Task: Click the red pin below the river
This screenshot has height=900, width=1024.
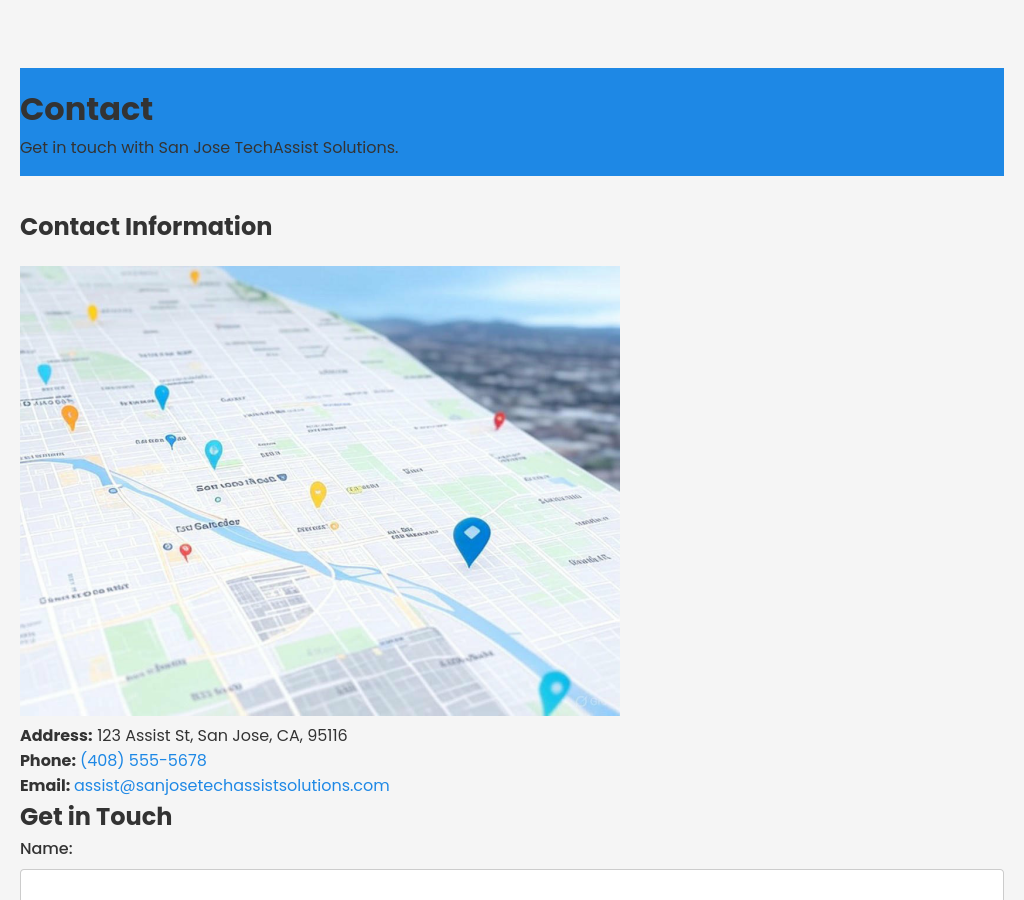Action: coord(185,551)
